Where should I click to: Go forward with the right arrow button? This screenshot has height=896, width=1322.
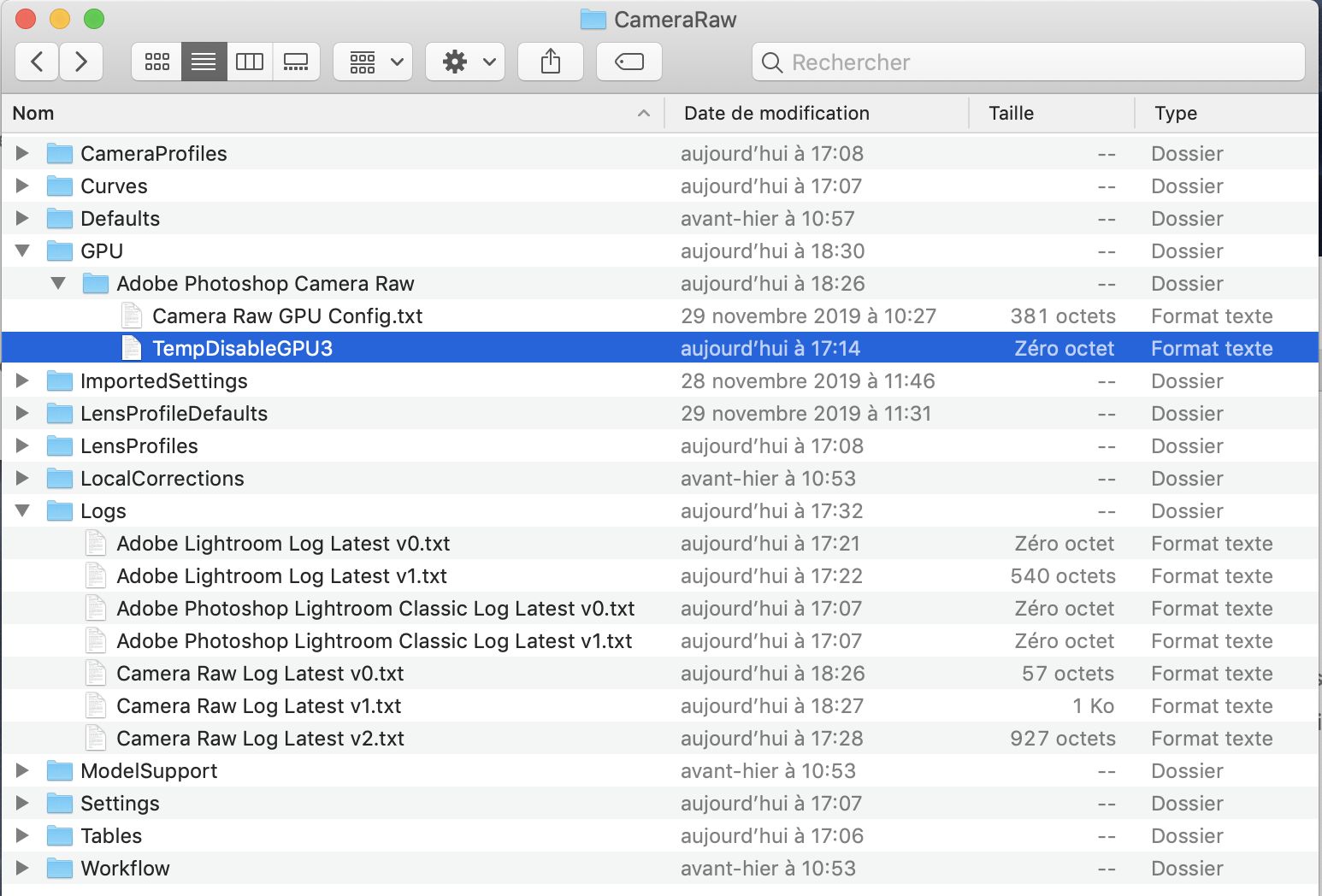click(81, 62)
